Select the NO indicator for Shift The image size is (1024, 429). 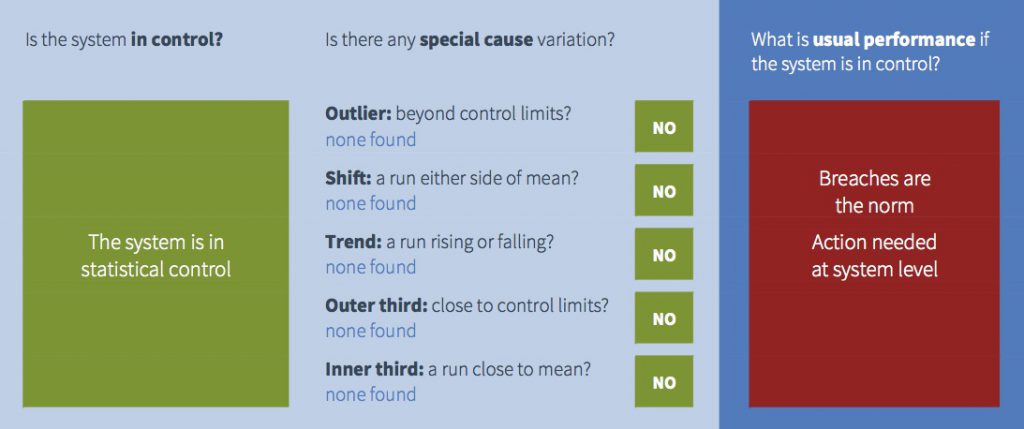664,190
